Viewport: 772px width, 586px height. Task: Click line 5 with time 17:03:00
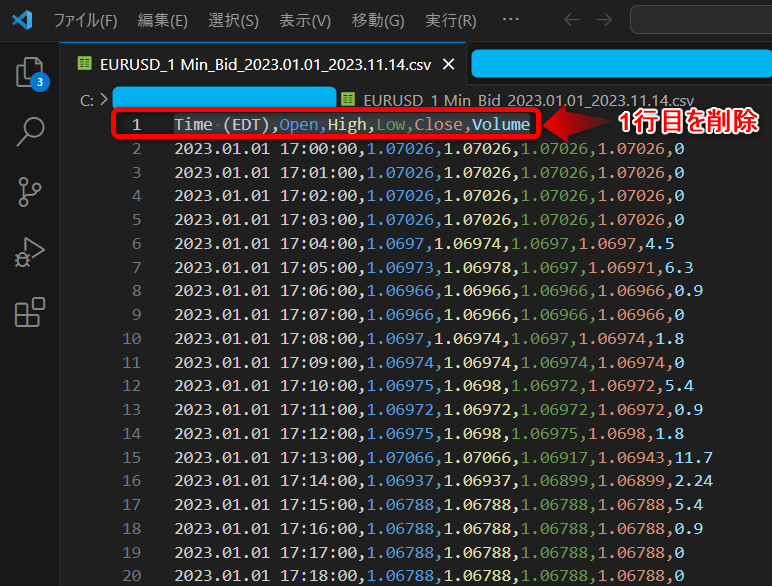click(x=429, y=220)
